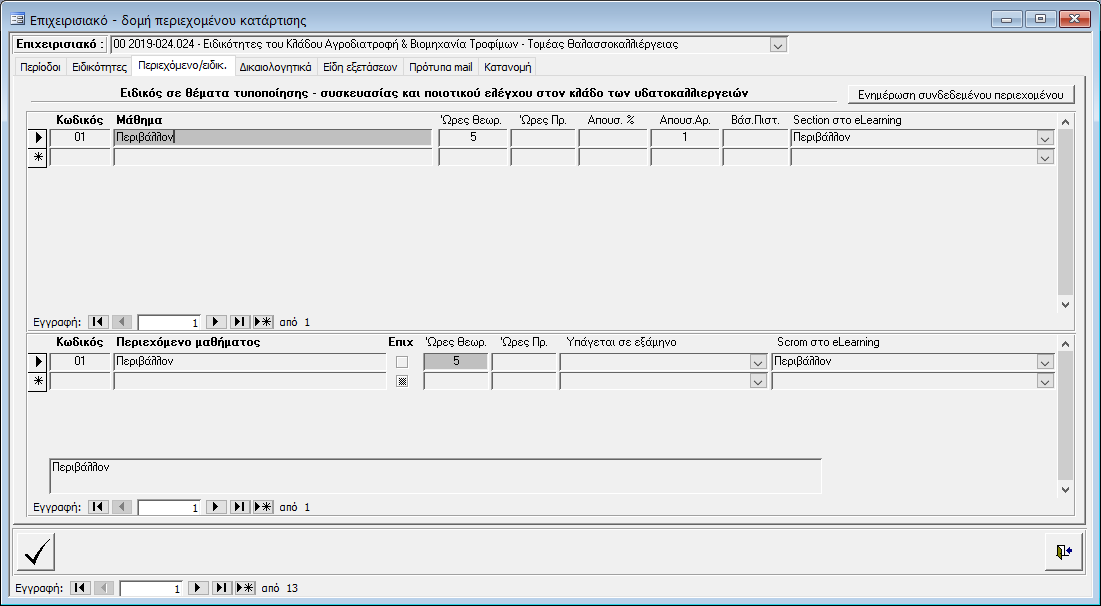
Task: Toggle Επιχ checkbox for Περιβάλλον content row
Action: point(402,362)
